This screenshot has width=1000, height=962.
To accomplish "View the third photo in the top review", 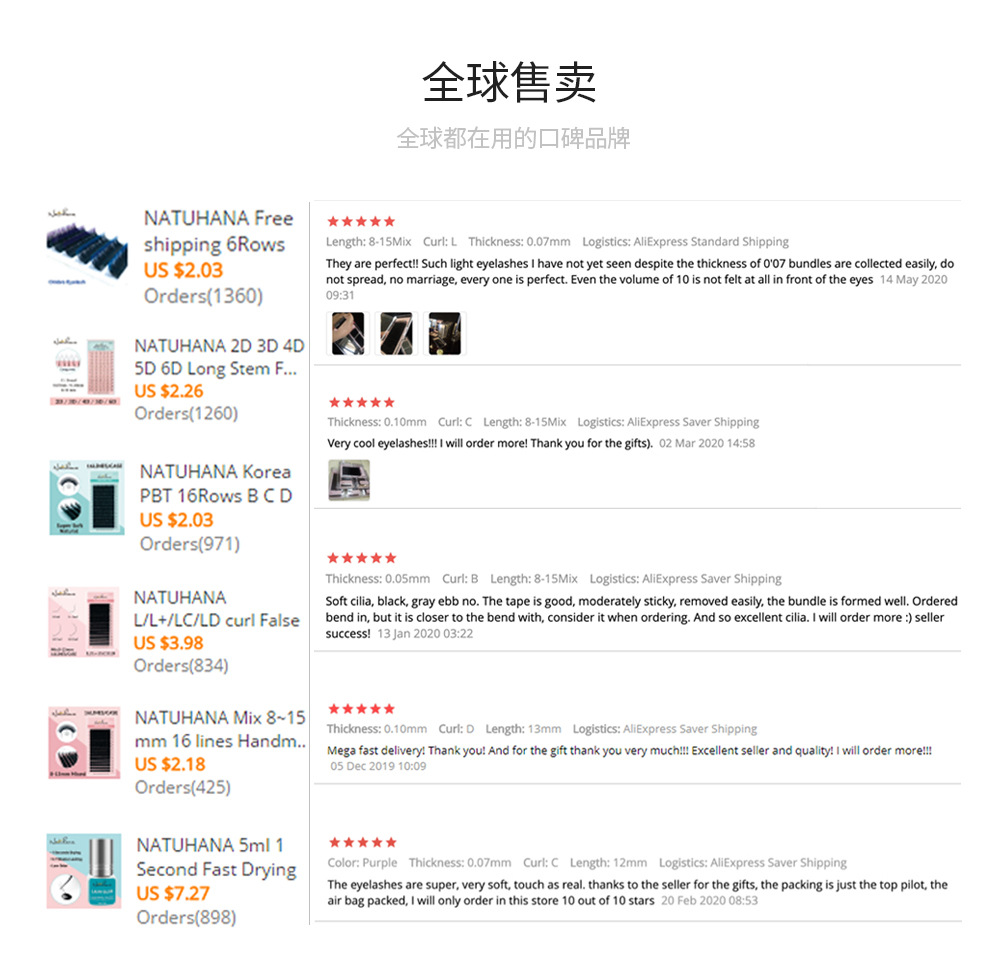I will coord(445,333).
